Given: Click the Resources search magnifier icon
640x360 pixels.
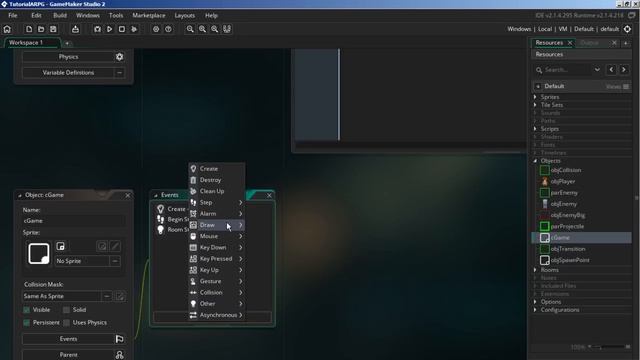Looking at the screenshot, I should click(x=539, y=70).
